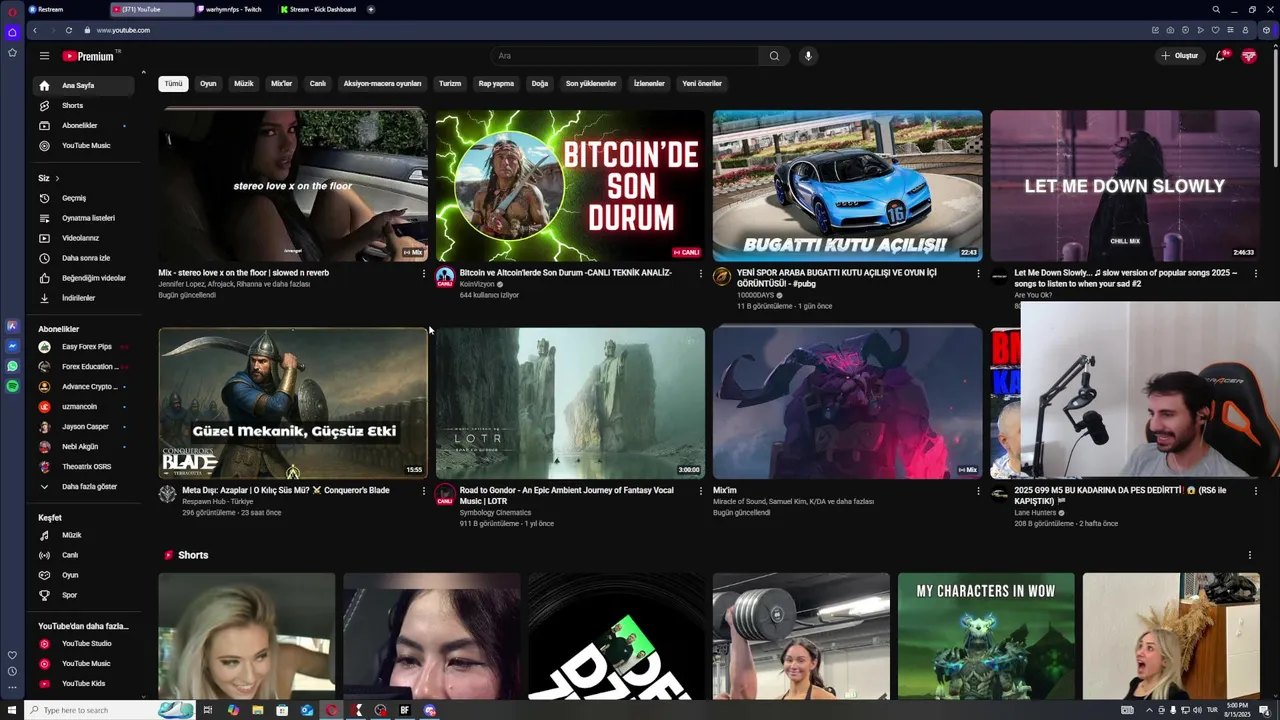Open Bitcoin'de Son Durum live thumbnail
Image resolution: width=1280 pixels, height=720 pixels.
click(x=570, y=185)
